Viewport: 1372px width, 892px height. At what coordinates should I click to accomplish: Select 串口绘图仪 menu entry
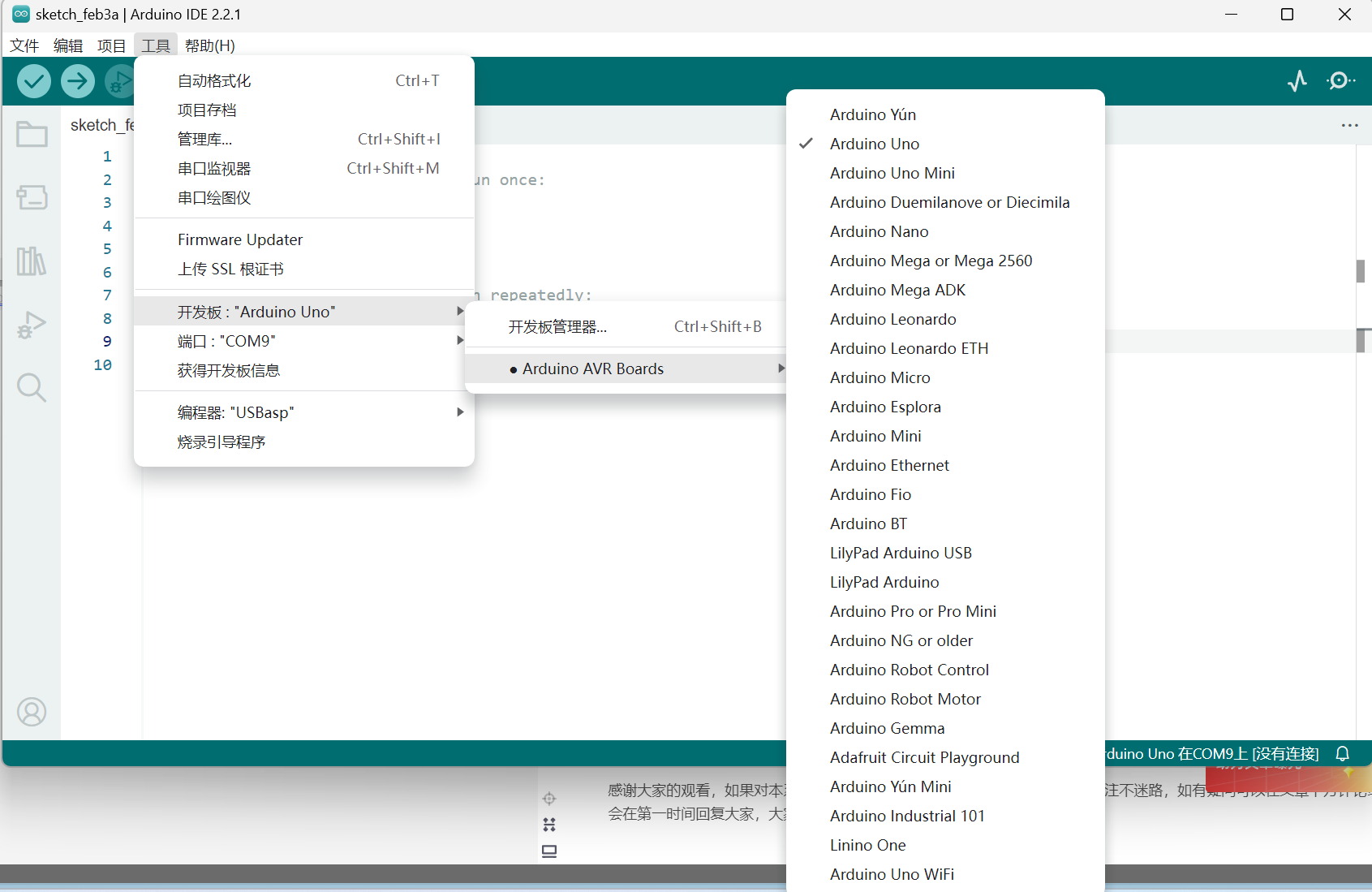[304, 197]
